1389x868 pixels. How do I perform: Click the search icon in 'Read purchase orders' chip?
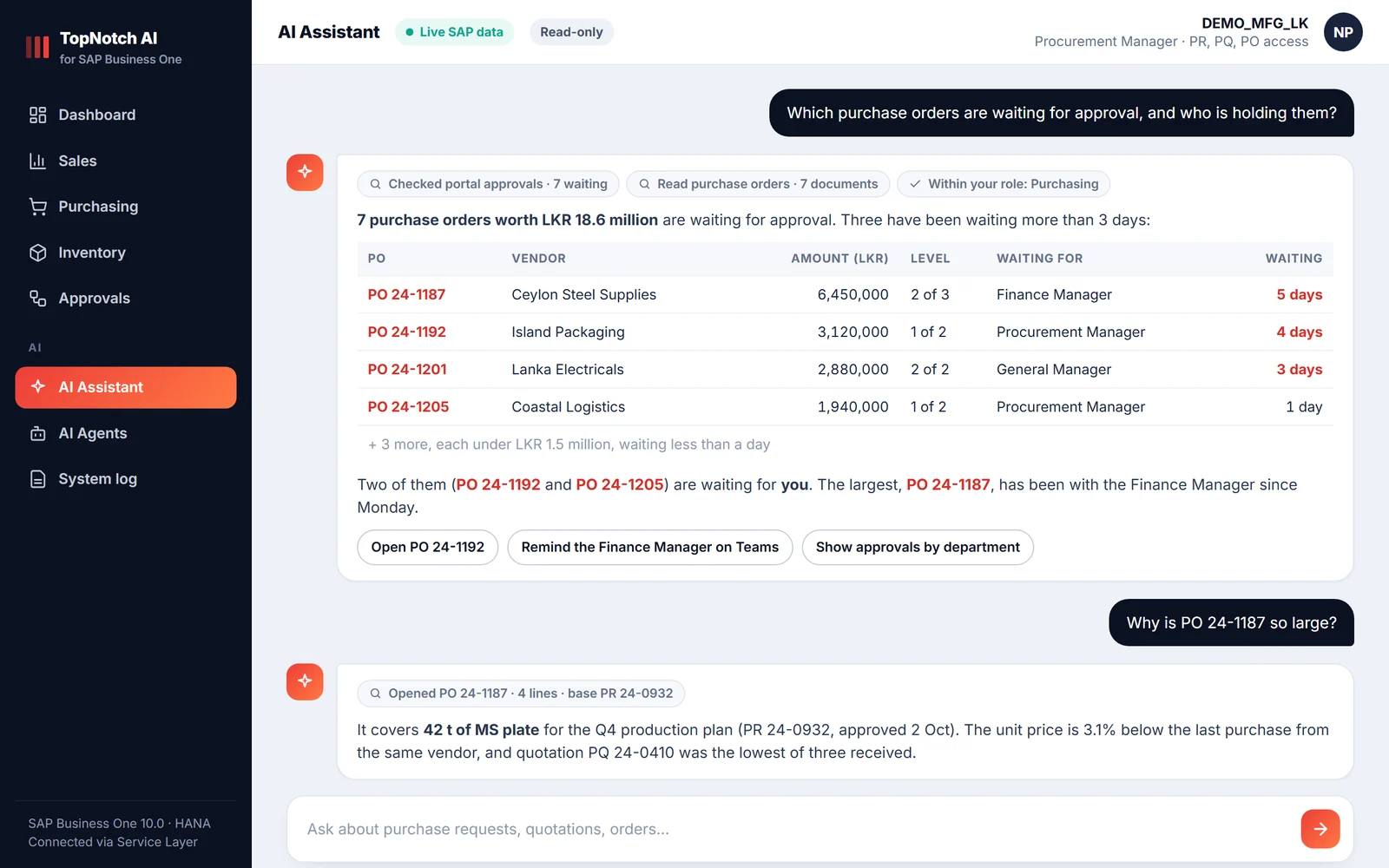click(645, 184)
